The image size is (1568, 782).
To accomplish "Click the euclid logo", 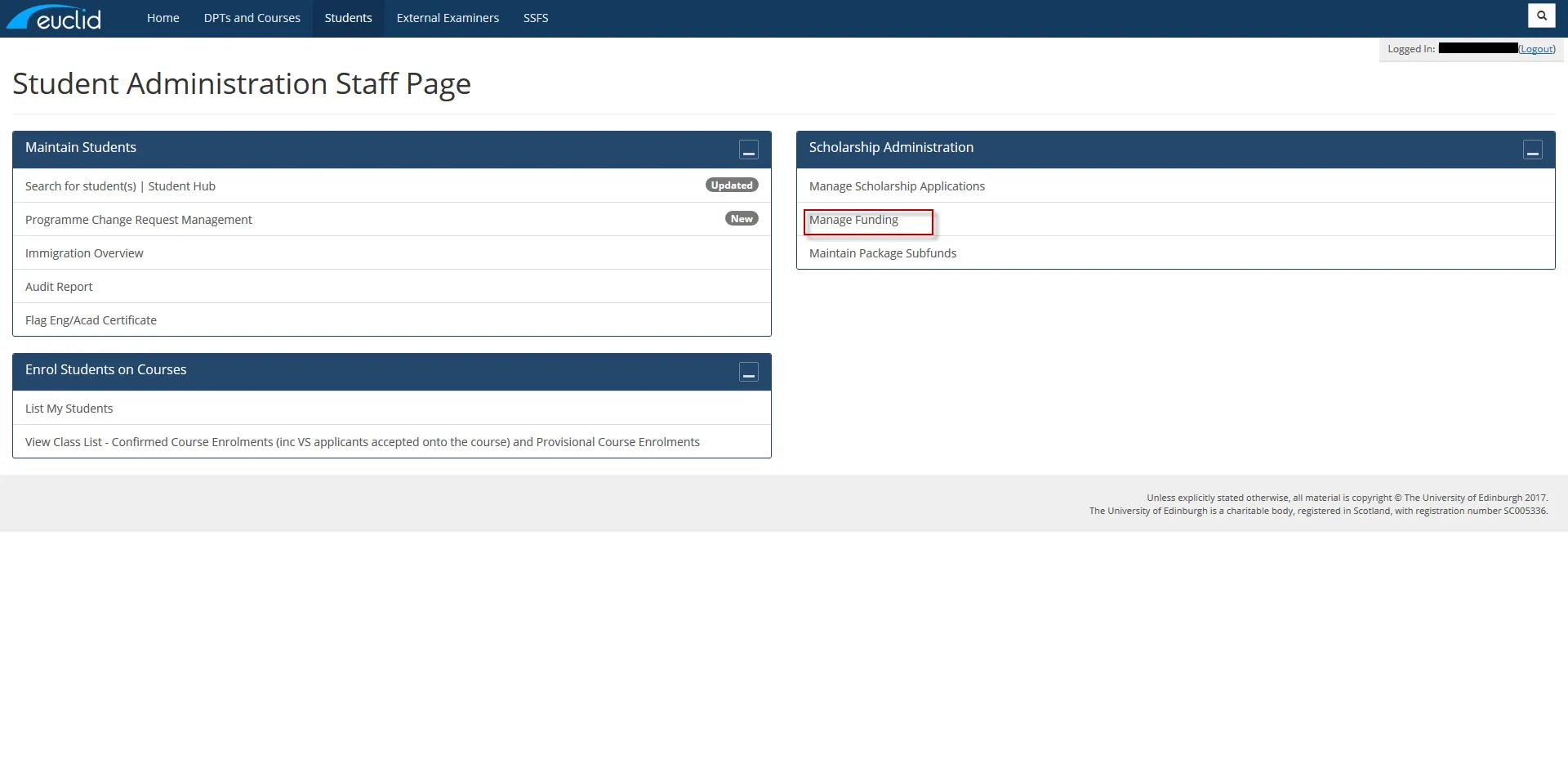I will (54, 16).
